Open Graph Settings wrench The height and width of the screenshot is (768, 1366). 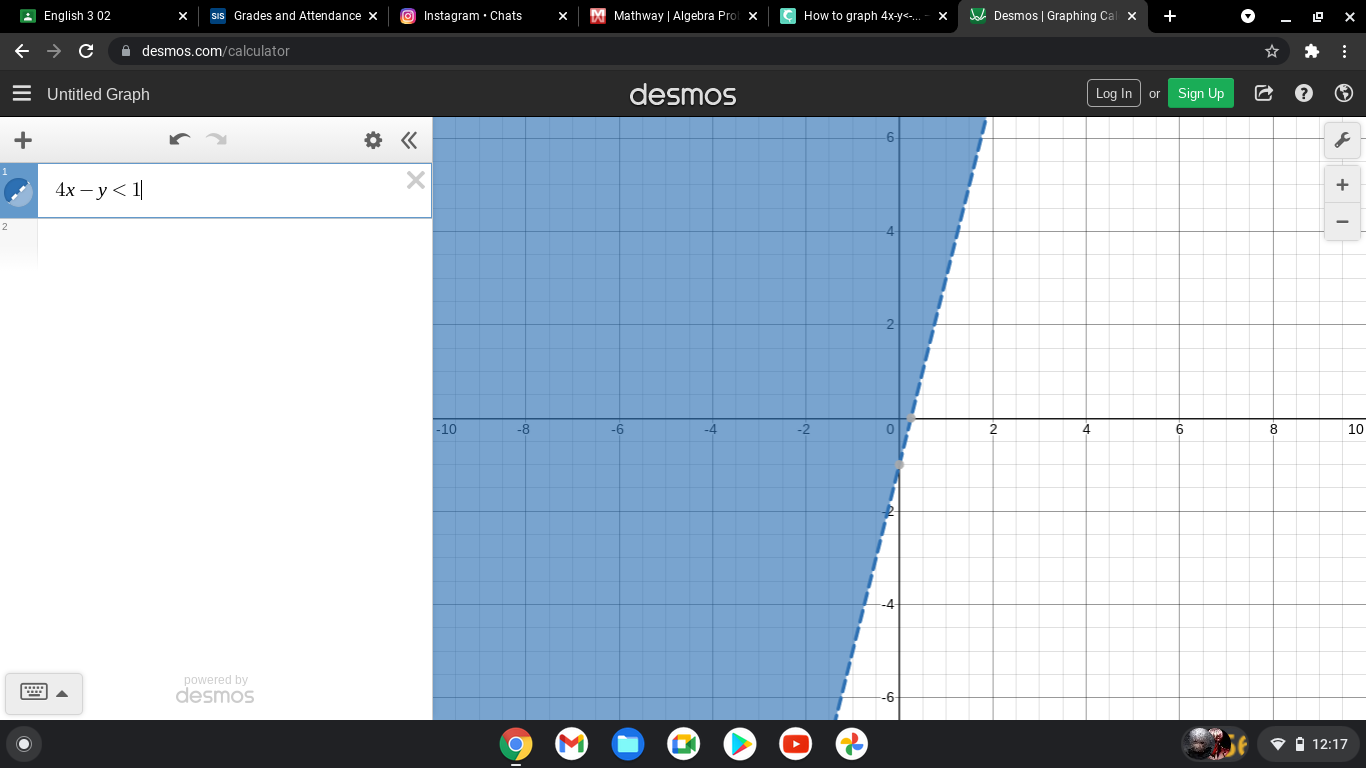1342,140
